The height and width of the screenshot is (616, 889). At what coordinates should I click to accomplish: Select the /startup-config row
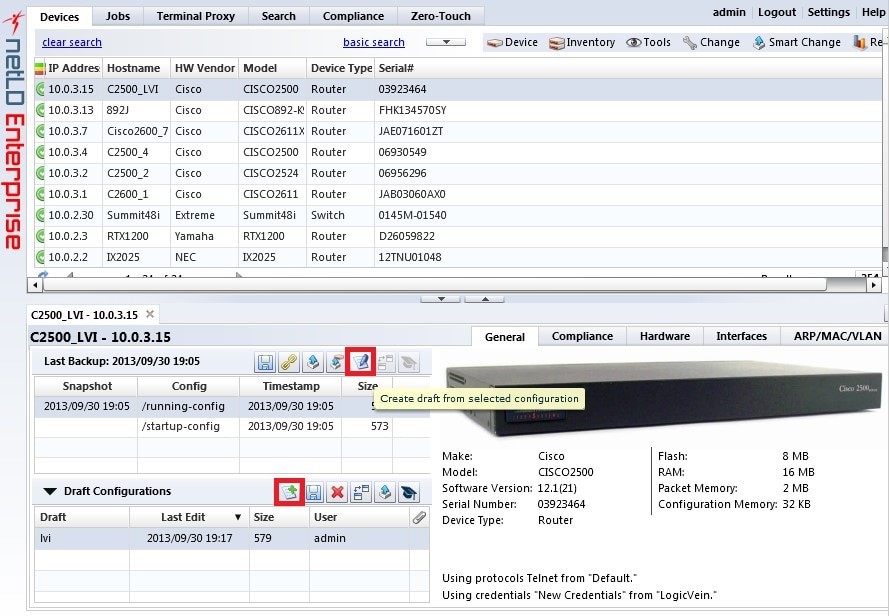tap(232, 427)
